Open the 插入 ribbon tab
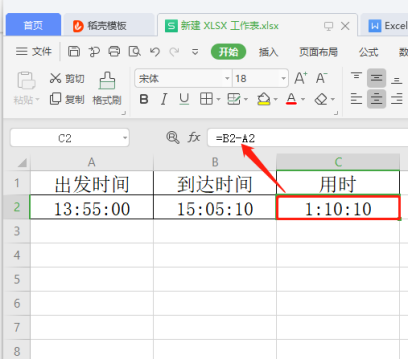Screen dimensions: 408x362 268,52
